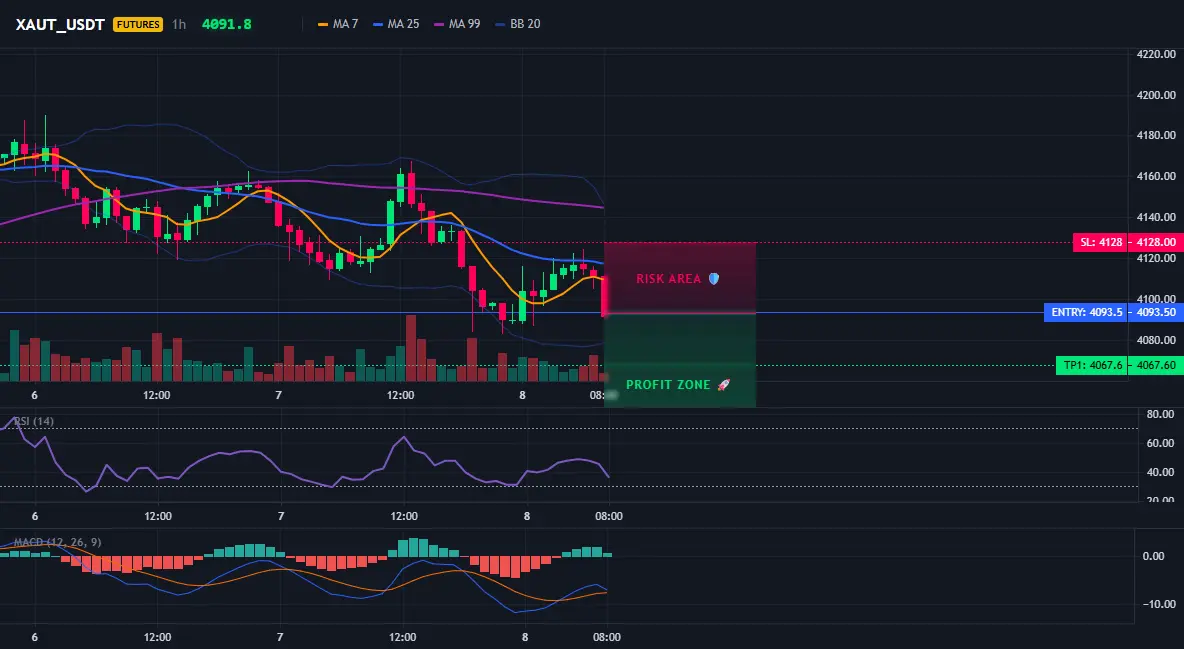Click the green TP1: 4067.6 label
Screen dimensions: 1184x649
(1092, 366)
